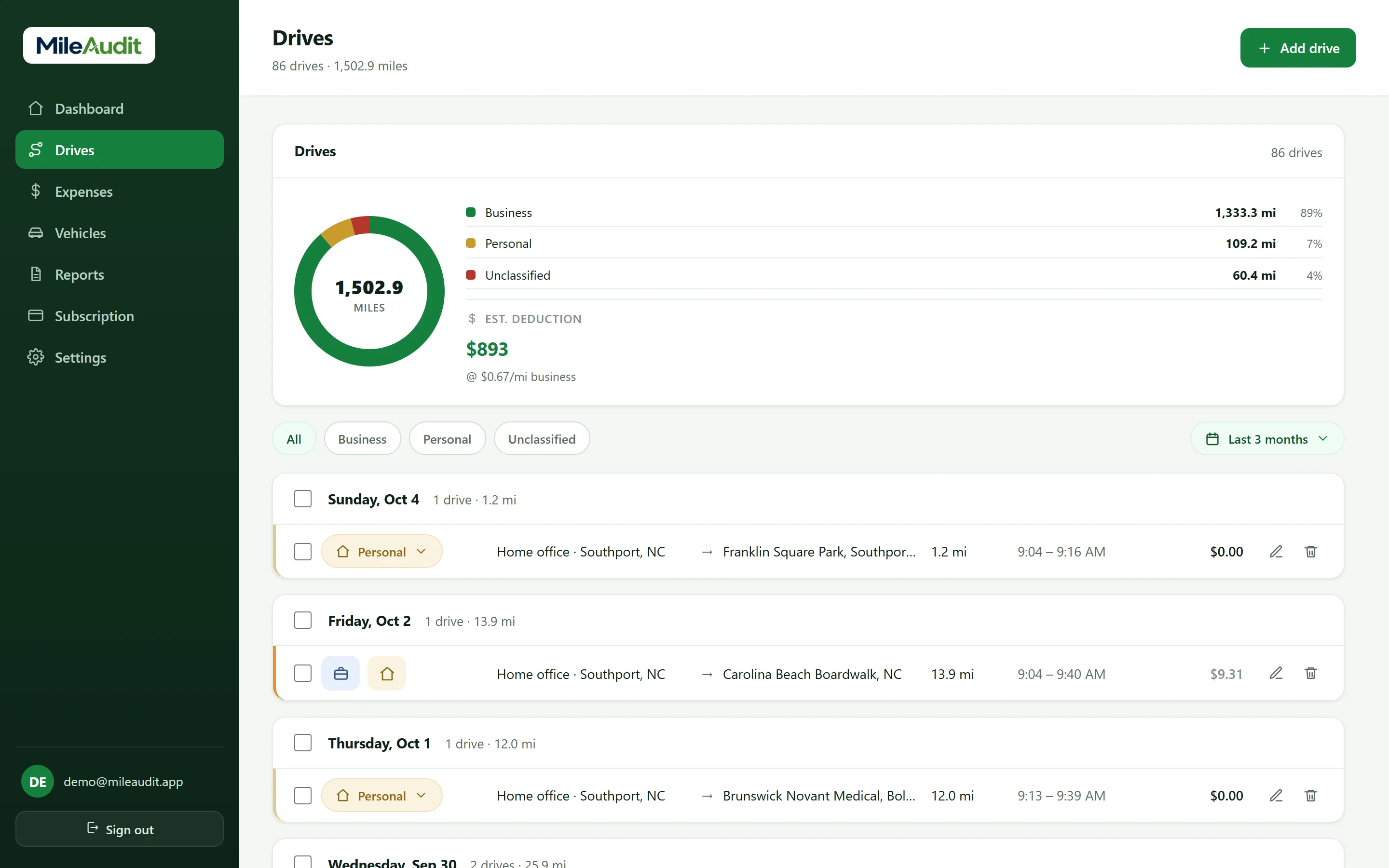Delete the Brunswick Novant Medical drive

(1310, 796)
